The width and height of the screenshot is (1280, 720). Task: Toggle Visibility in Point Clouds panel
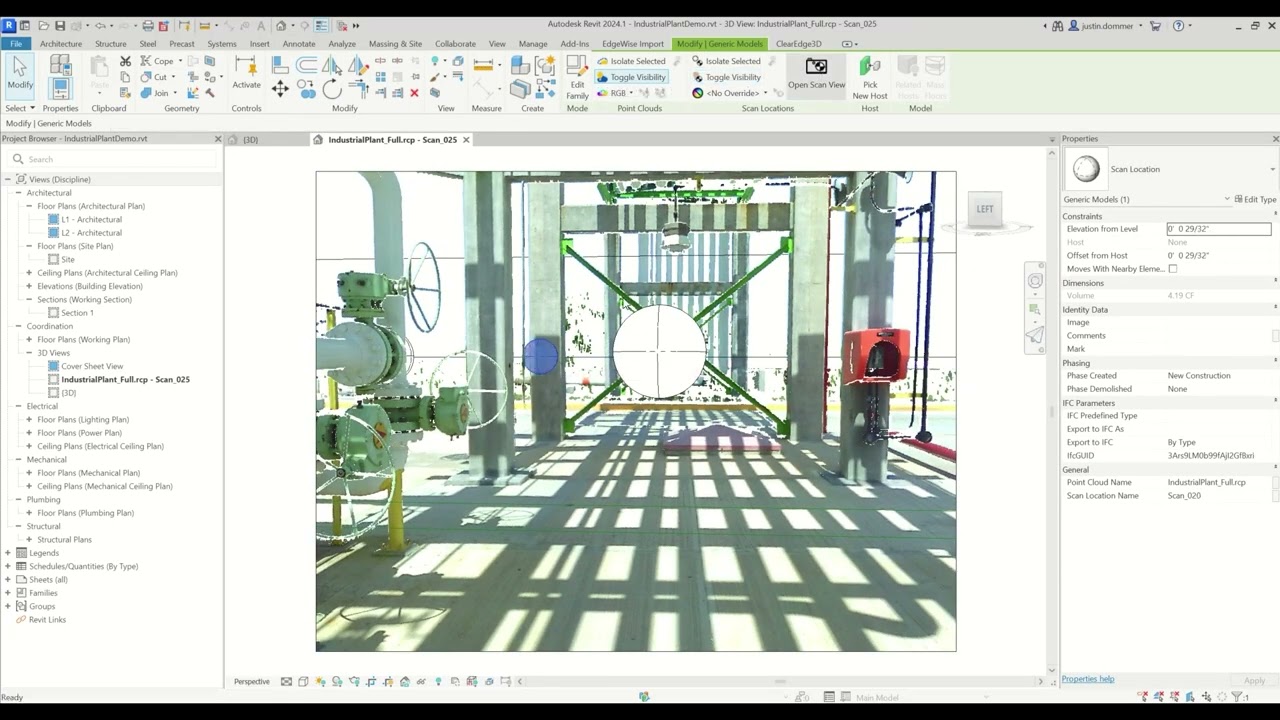click(x=630, y=77)
